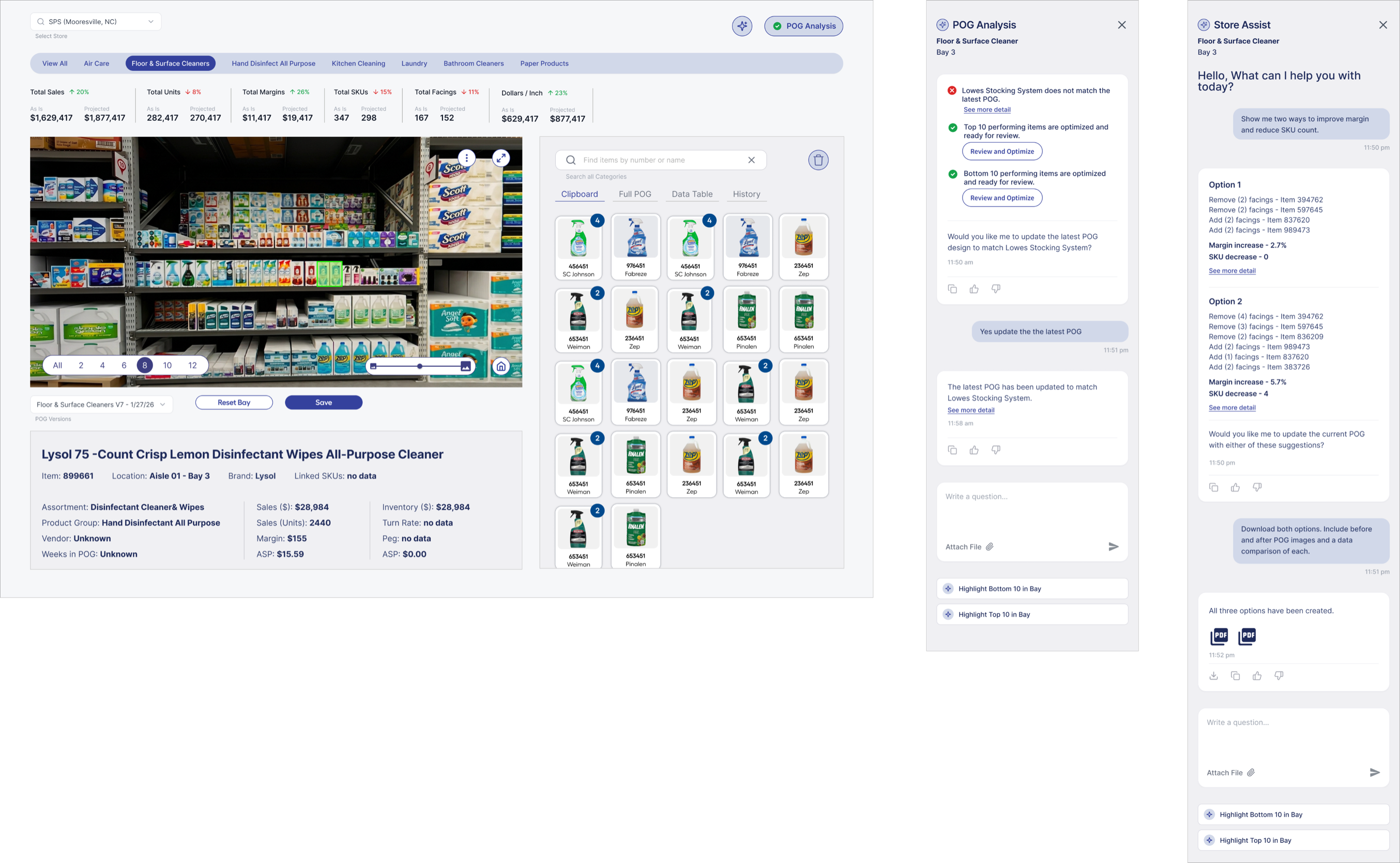Open the first PDF attachment in Store Assist
Viewport: 1400px width, 863px height.
click(x=1219, y=637)
